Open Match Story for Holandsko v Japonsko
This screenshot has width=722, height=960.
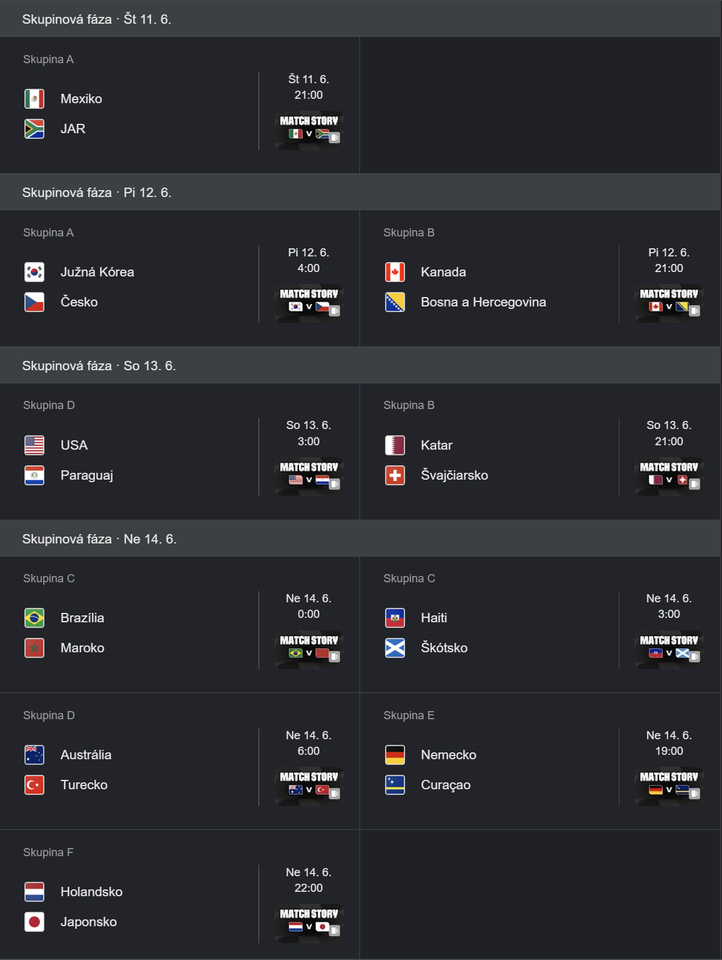pos(309,922)
